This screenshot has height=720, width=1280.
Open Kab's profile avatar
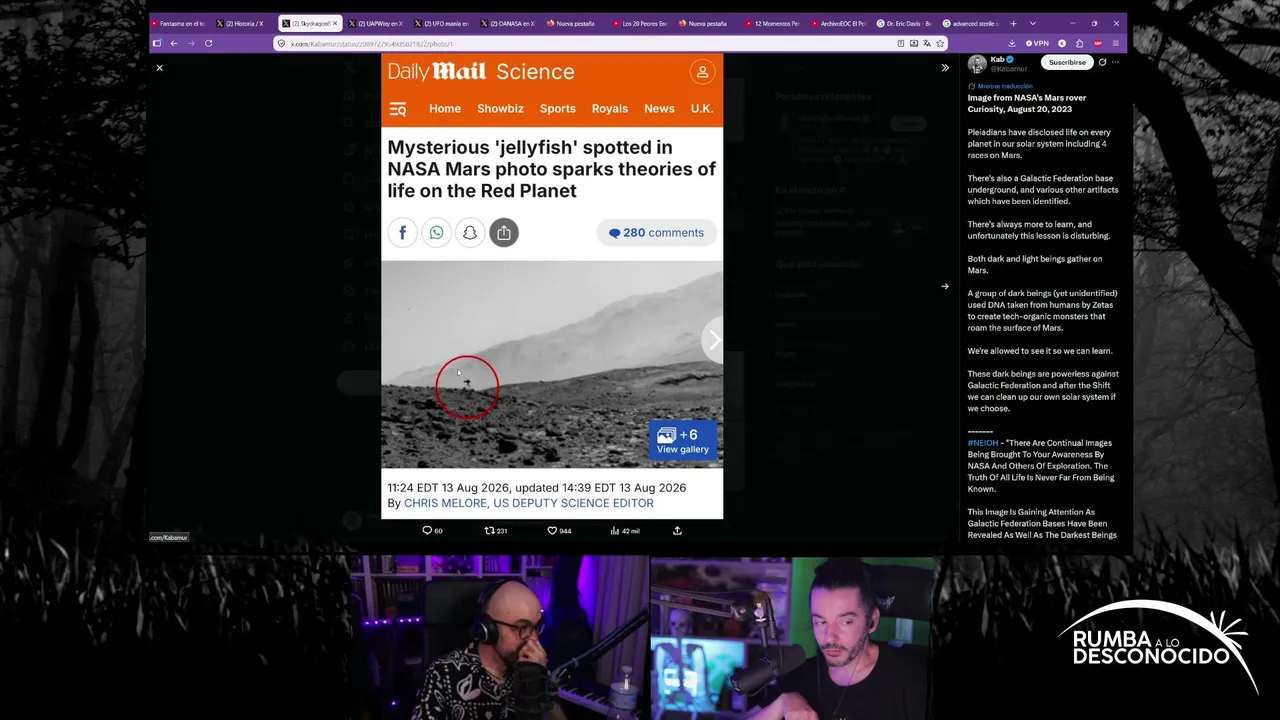point(977,64)
